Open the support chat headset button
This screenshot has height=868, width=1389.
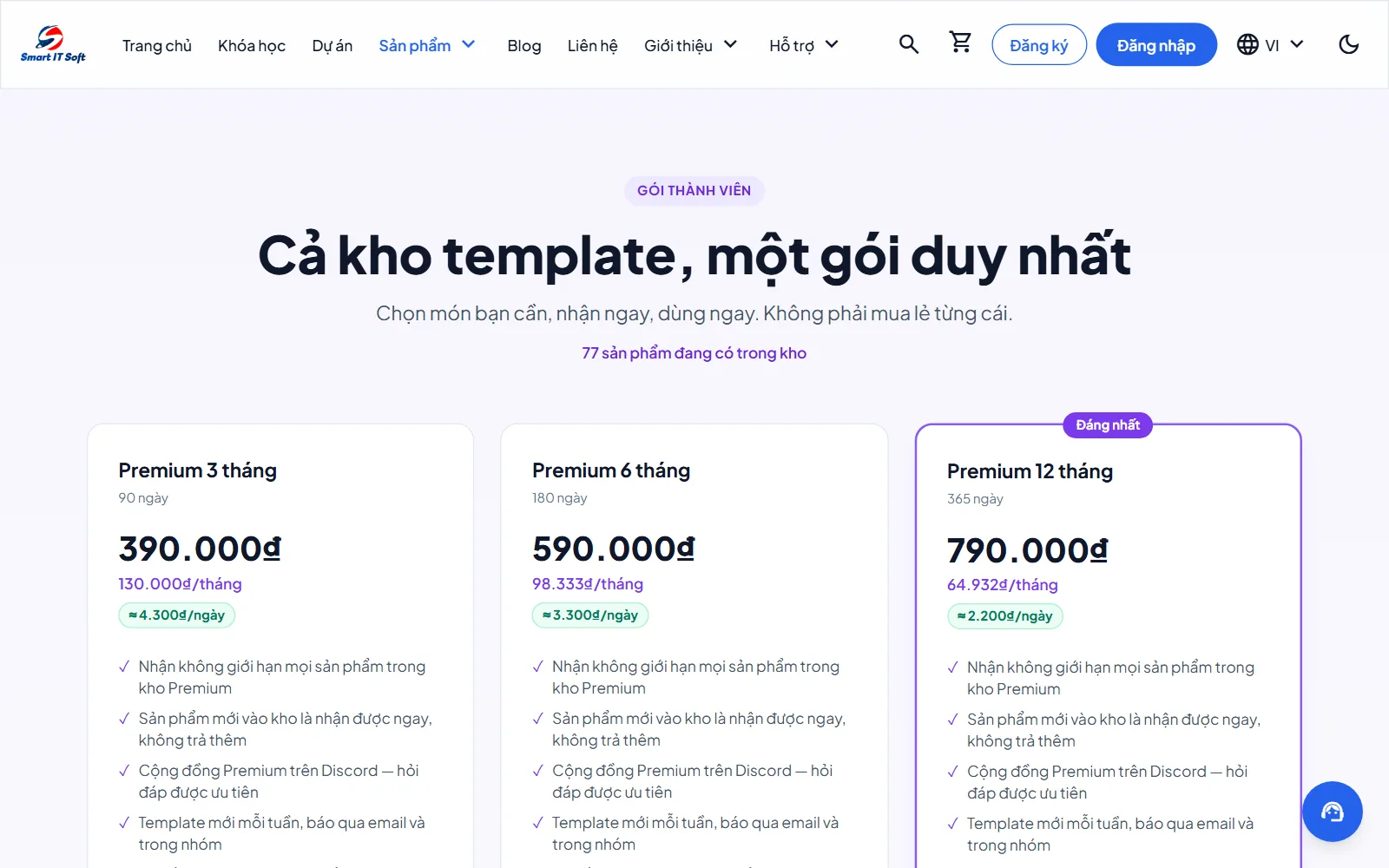pyautogui.click(x=1333, y=812)
